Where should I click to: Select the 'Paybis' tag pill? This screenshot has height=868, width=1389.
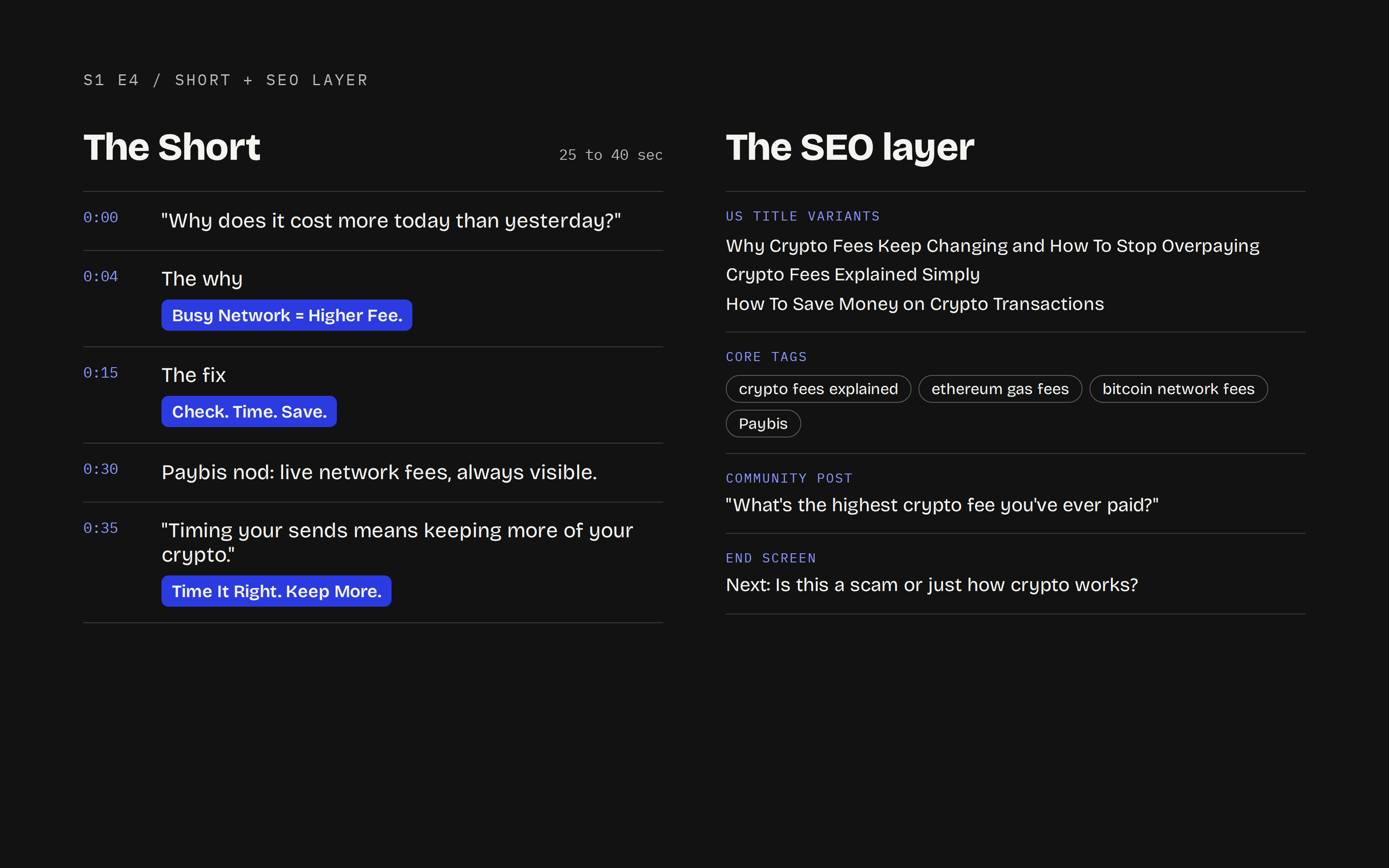(763, 424)
